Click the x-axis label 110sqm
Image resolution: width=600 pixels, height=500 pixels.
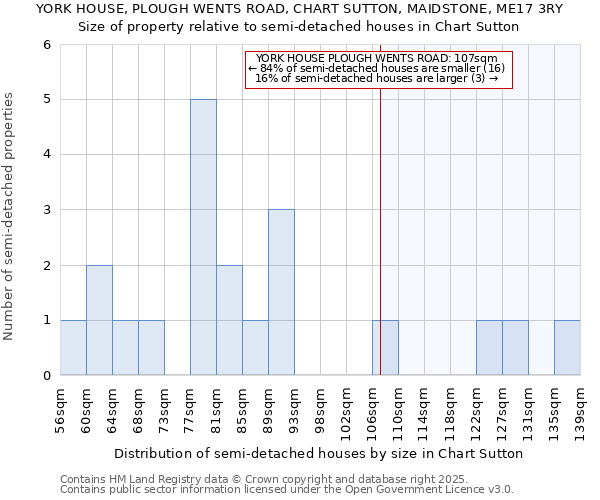click(398, 415)
